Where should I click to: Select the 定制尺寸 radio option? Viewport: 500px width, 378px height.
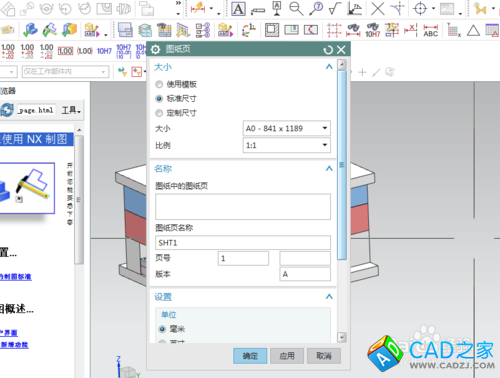(x=159, y=113)
